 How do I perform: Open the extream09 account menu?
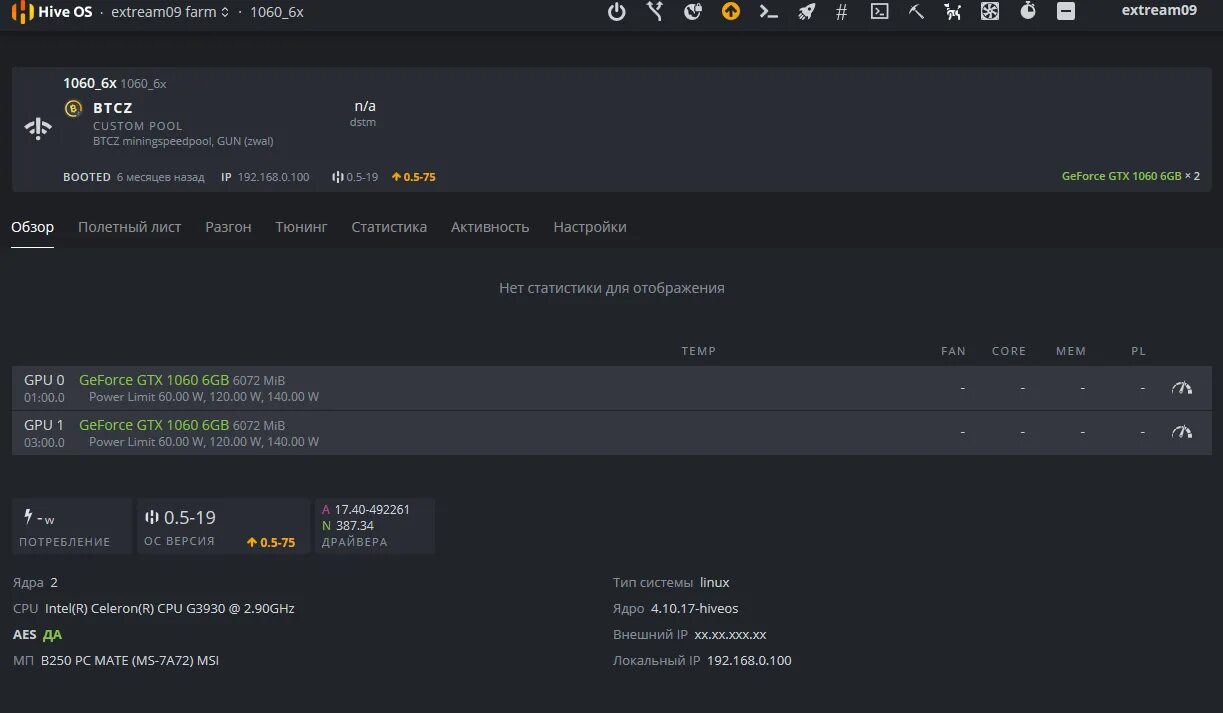1159,11
